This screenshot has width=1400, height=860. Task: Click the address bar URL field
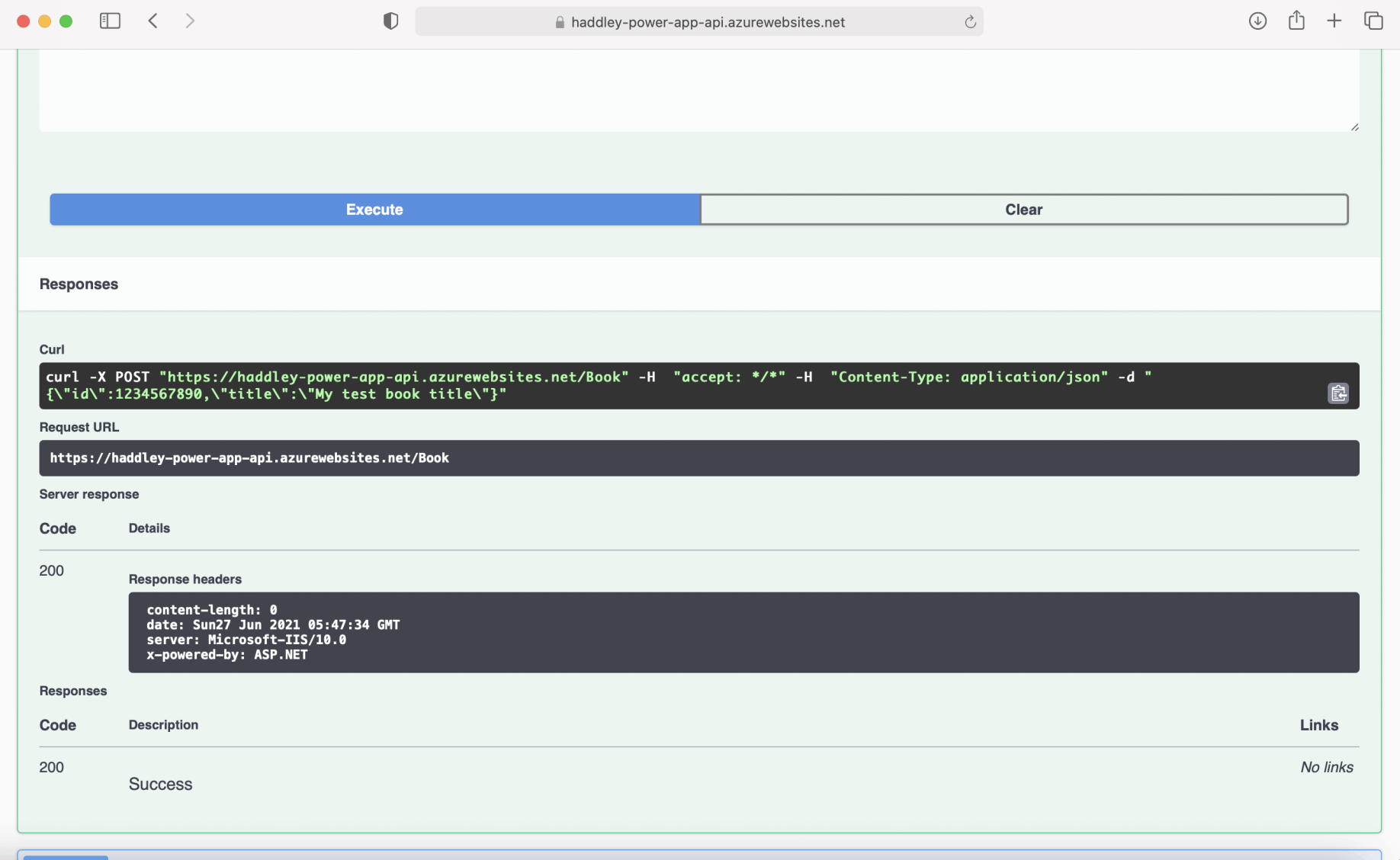[698, 22]
